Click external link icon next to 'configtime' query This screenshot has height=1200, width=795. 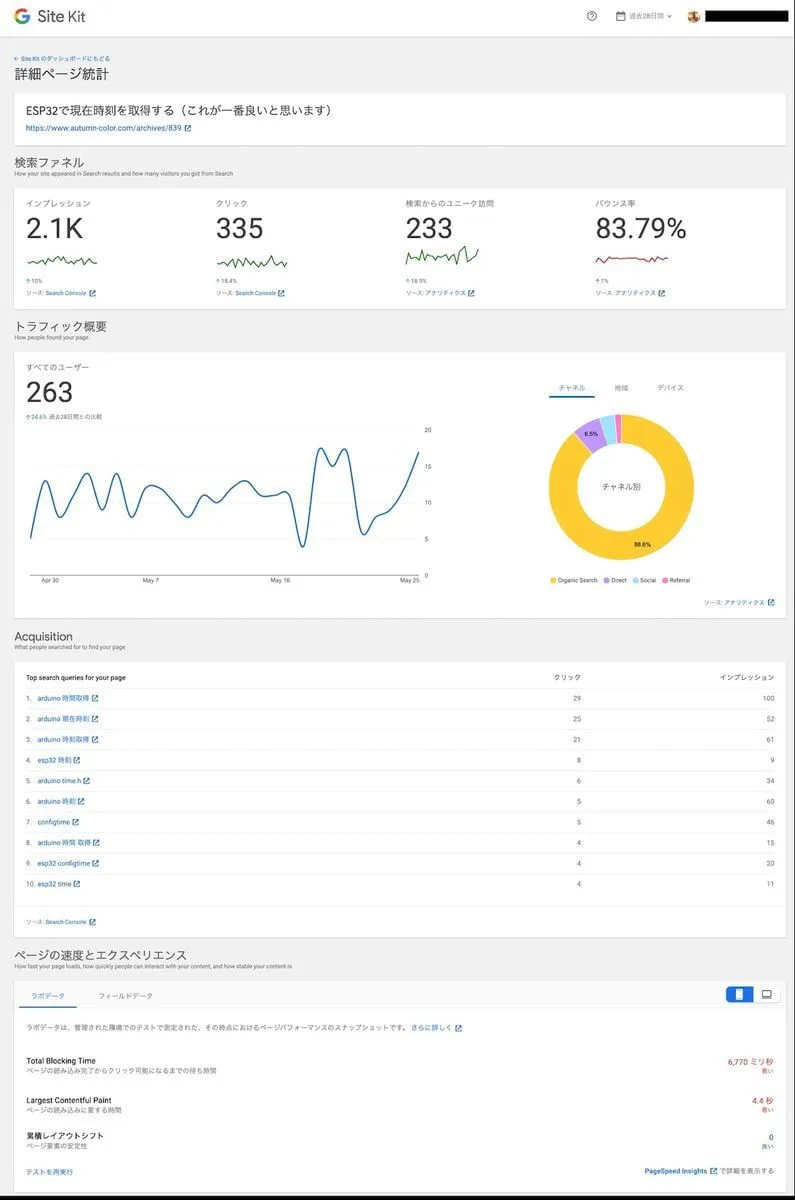pos(75,822)
